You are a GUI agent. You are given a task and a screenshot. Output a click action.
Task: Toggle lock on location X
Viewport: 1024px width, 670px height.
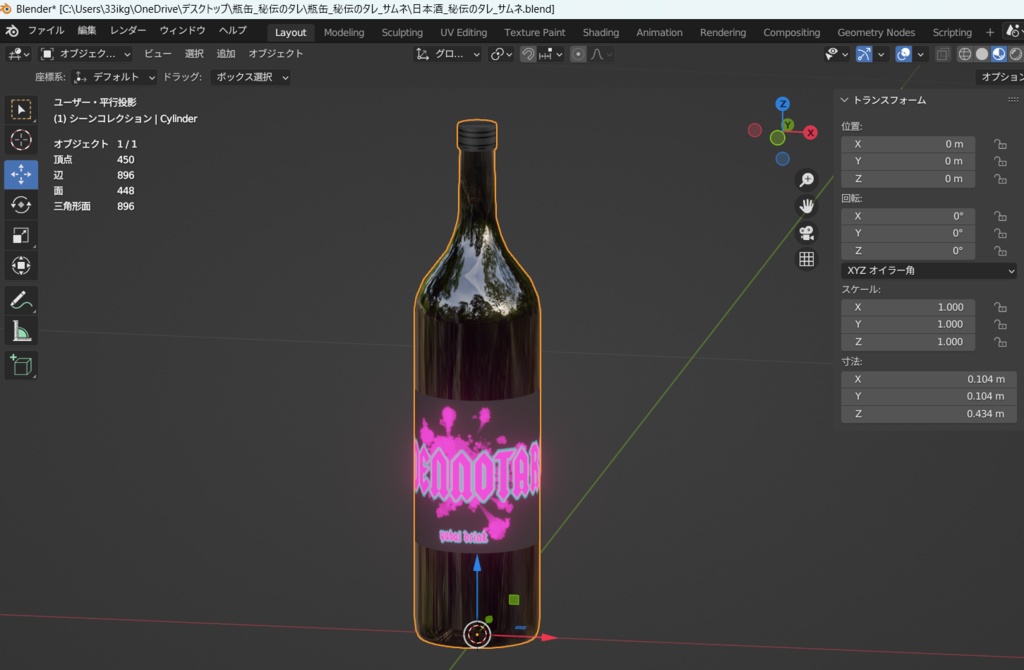coord(1000,144)
